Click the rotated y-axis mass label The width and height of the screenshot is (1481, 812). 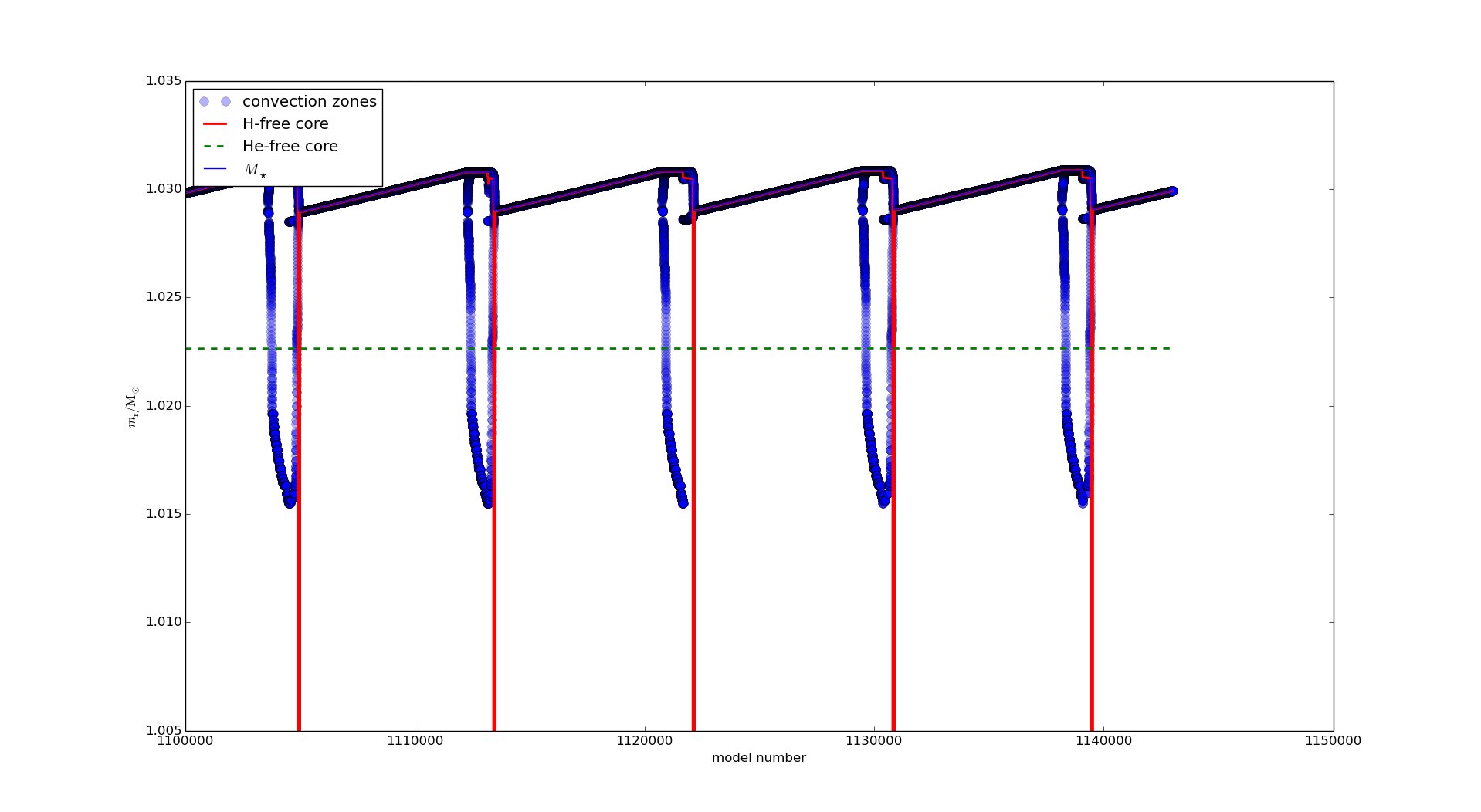click(x=133, y=406)
